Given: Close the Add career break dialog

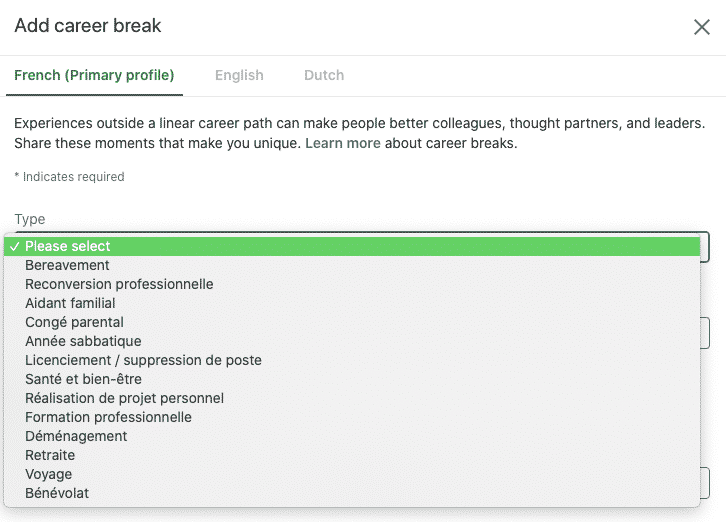Looking at the screenshot, I should (702, 27).
